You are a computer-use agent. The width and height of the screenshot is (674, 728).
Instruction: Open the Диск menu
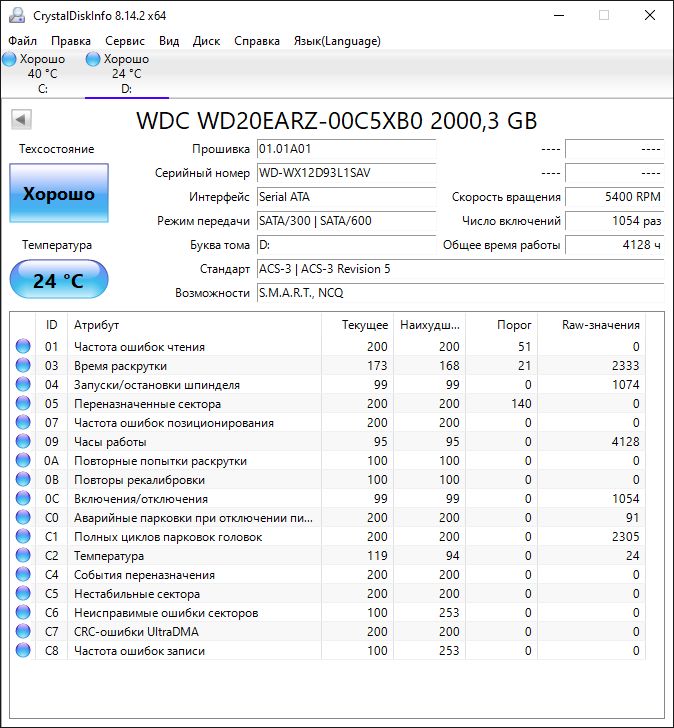coord(206,41)
